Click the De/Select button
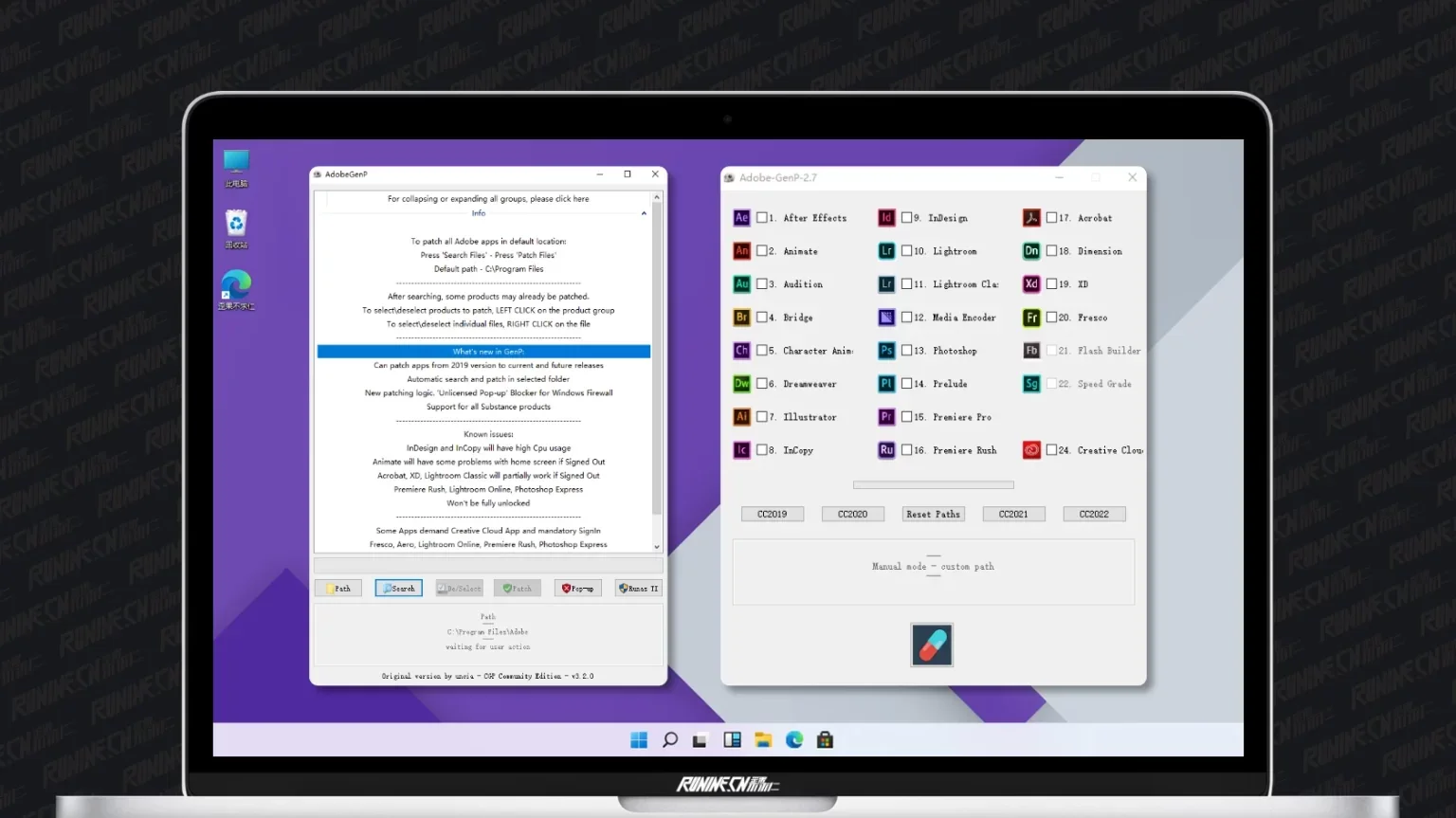The width and height of the screenshot is (1456, 818). pos(460,589)
